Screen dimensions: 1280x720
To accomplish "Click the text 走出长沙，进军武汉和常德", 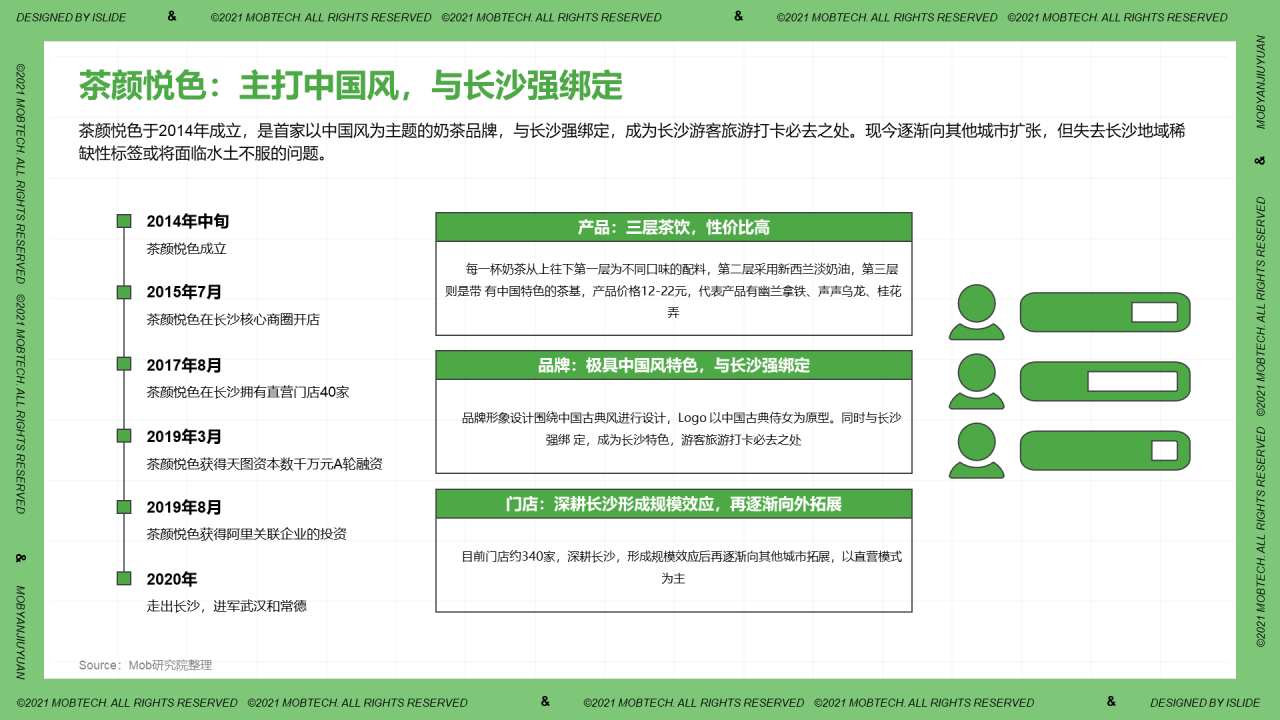I will [x=227, y=606].
